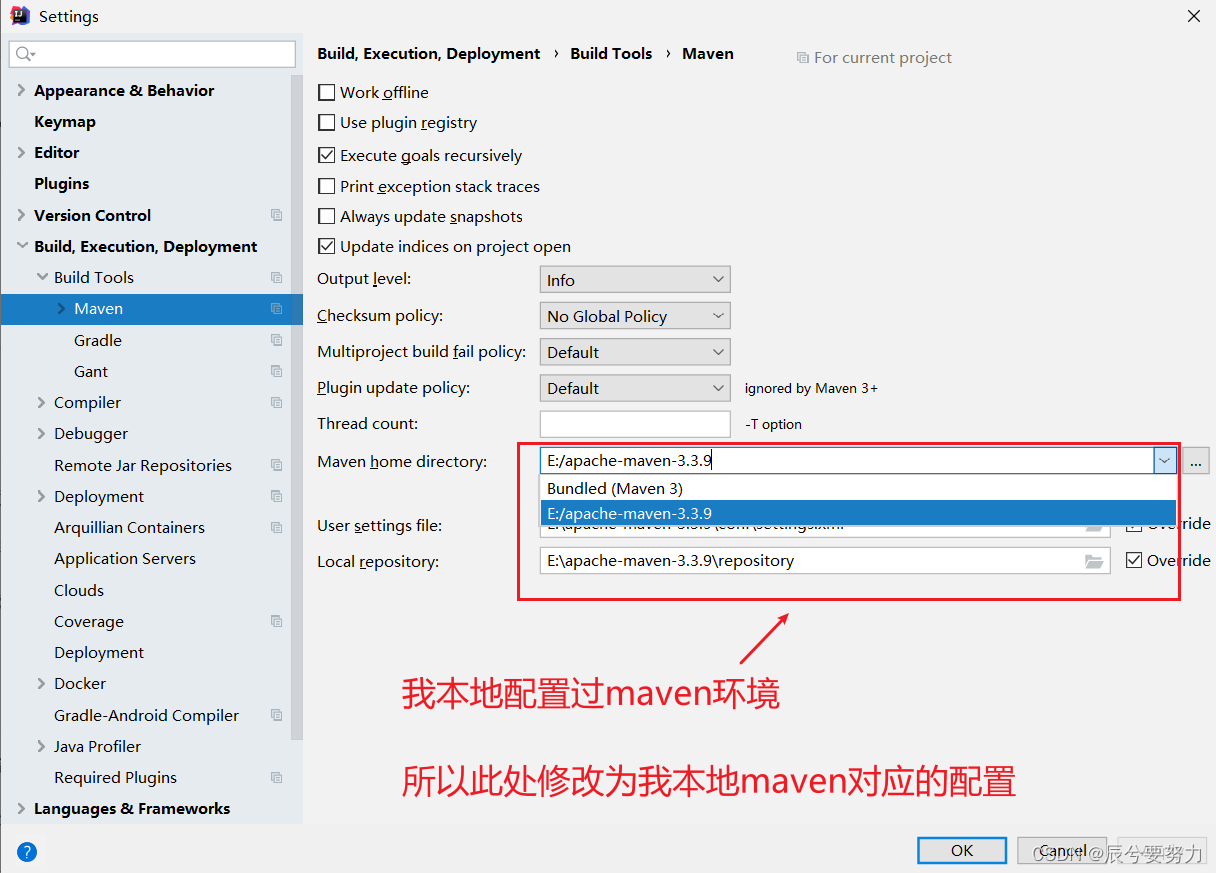Close the Settings dialog
This screenshot has height=873, width=1216.
pyautogui.click(x=1194, y=16)
